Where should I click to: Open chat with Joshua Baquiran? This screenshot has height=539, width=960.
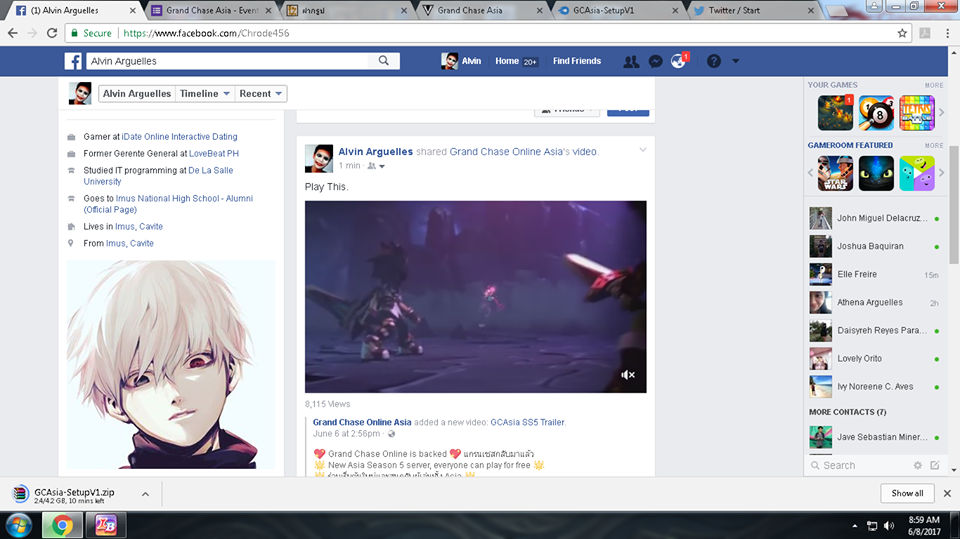click(876, 246)
